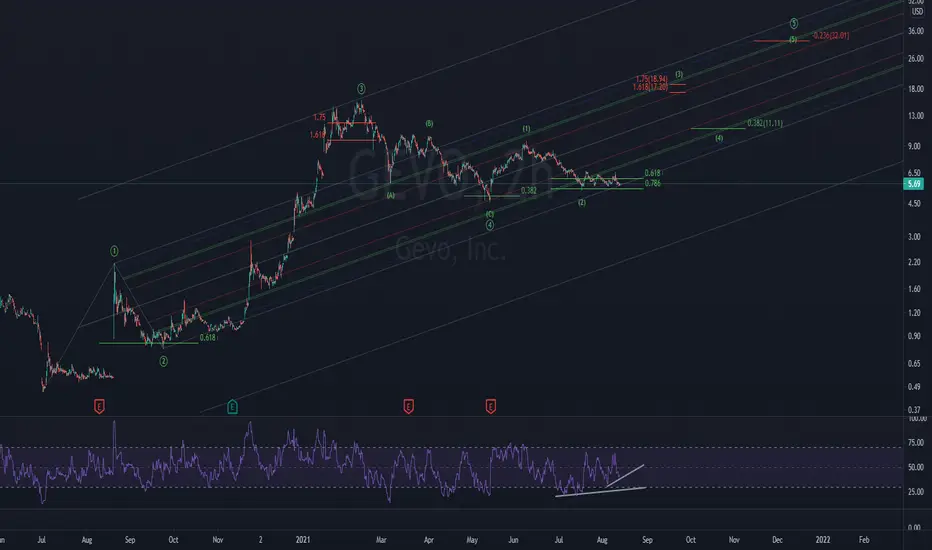Image resolution: width=932 pixels, height=550 pixels.
Task: Click the (B) corrective wave label
Action: [x=429, y=124]
